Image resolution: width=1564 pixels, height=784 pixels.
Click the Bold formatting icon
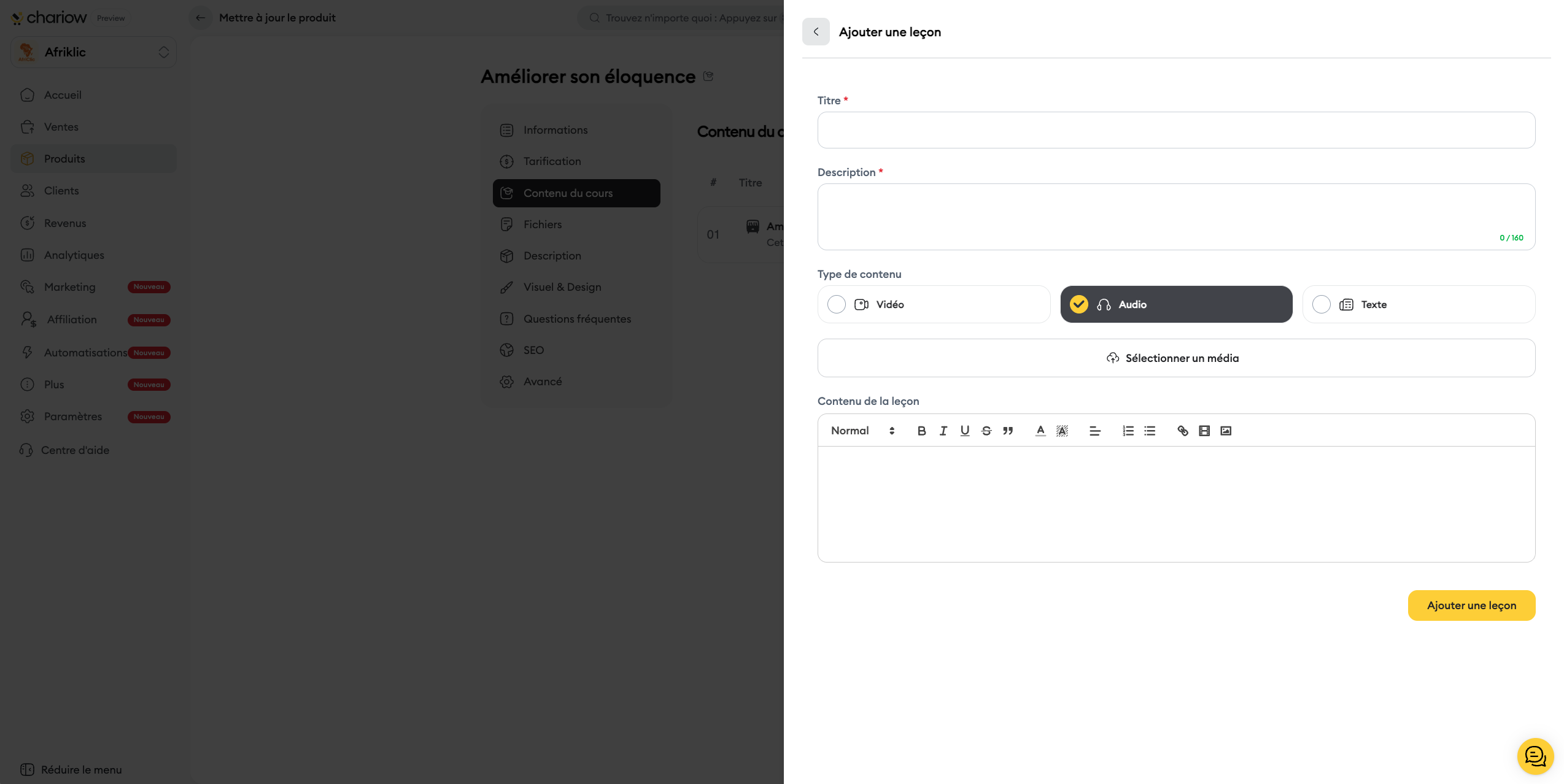pyautogui.click(x=921, y=431)
